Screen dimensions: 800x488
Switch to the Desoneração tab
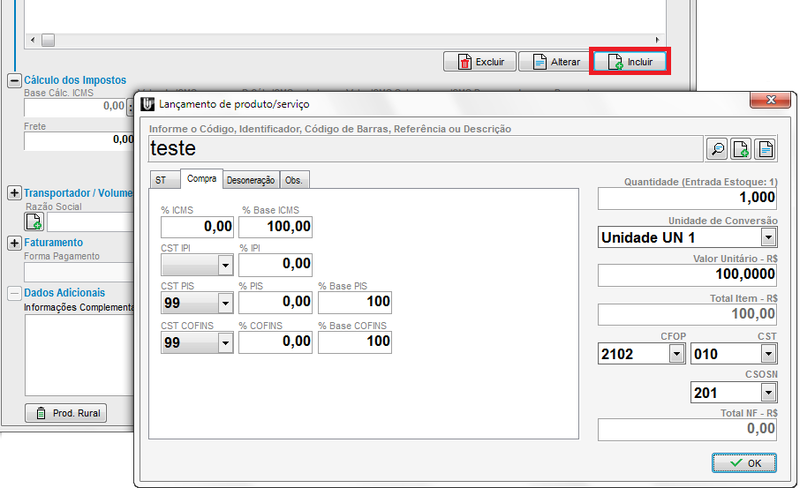click(x=250, y=180)
